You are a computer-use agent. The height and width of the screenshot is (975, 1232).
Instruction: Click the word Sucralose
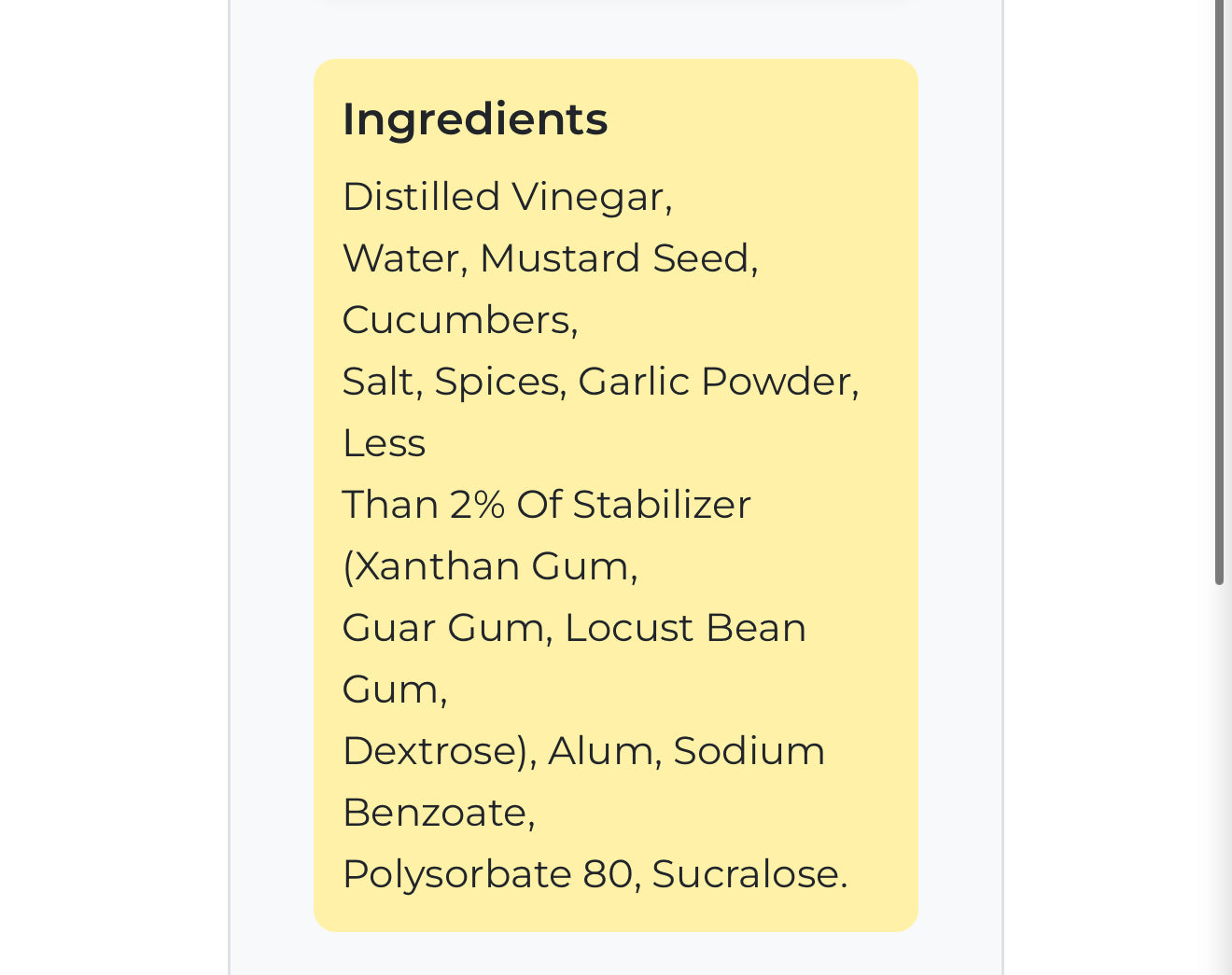click(x=747, y=874)
